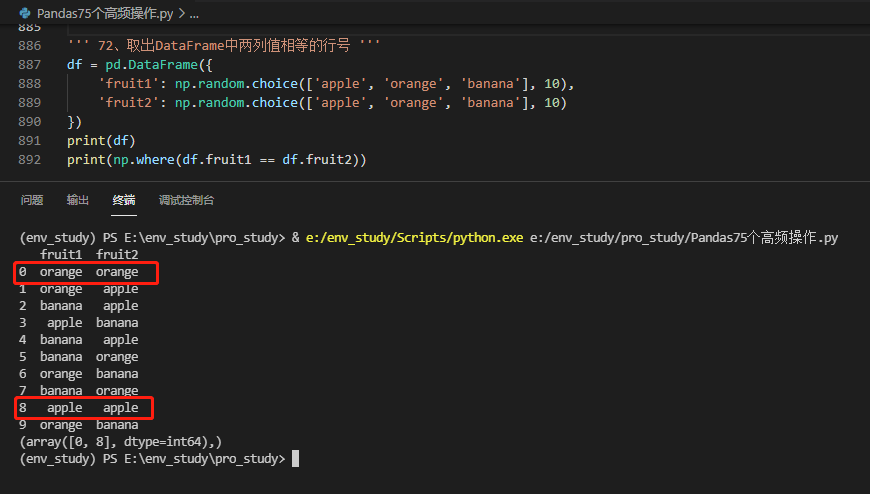This screenshot has width=870, height=494.
Task: Click the terminal cursor at the last prompt
Action: click(x=296, y=458)
